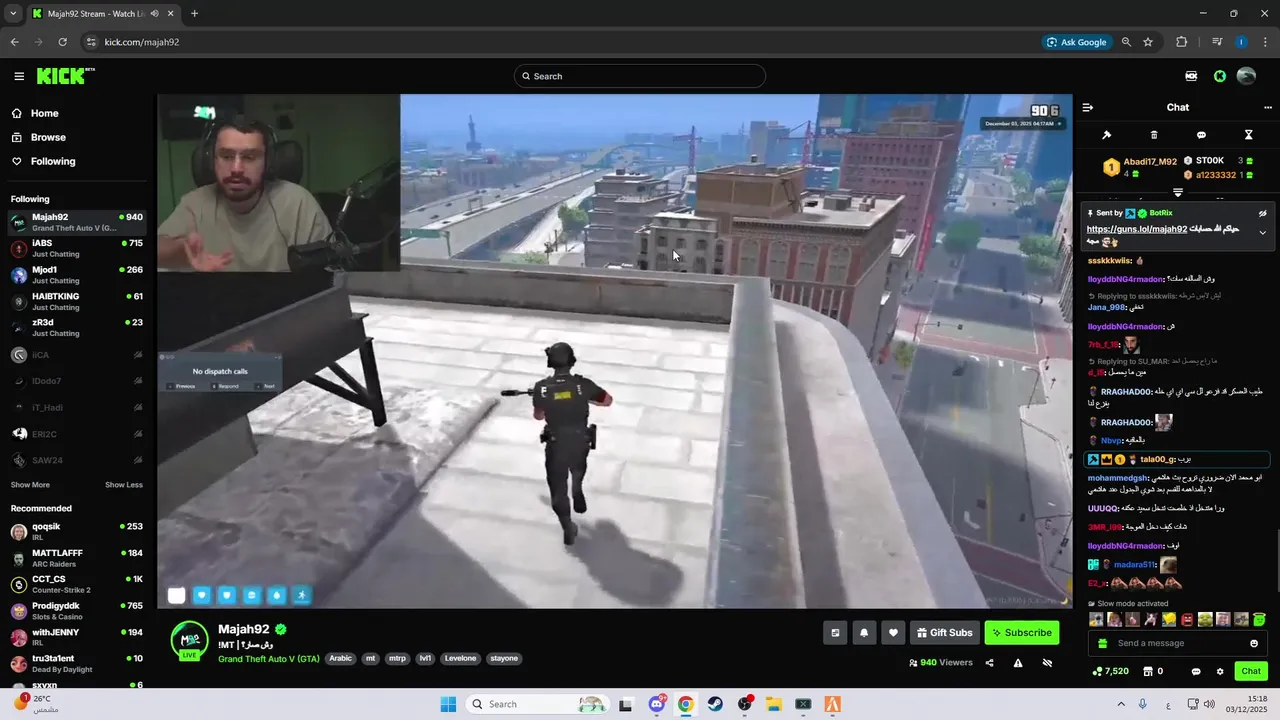Click the Majah92 channel avatar

tap(190, 639)
